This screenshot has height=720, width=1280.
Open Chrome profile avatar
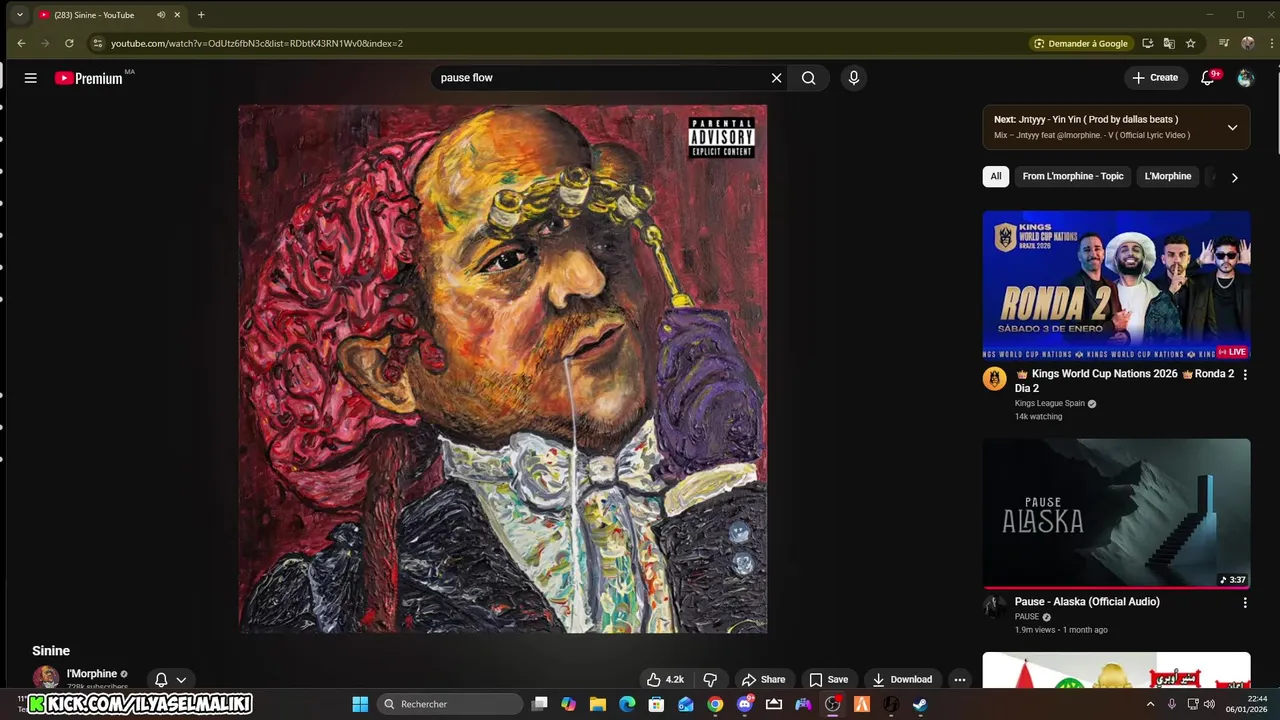point(1247,43)
